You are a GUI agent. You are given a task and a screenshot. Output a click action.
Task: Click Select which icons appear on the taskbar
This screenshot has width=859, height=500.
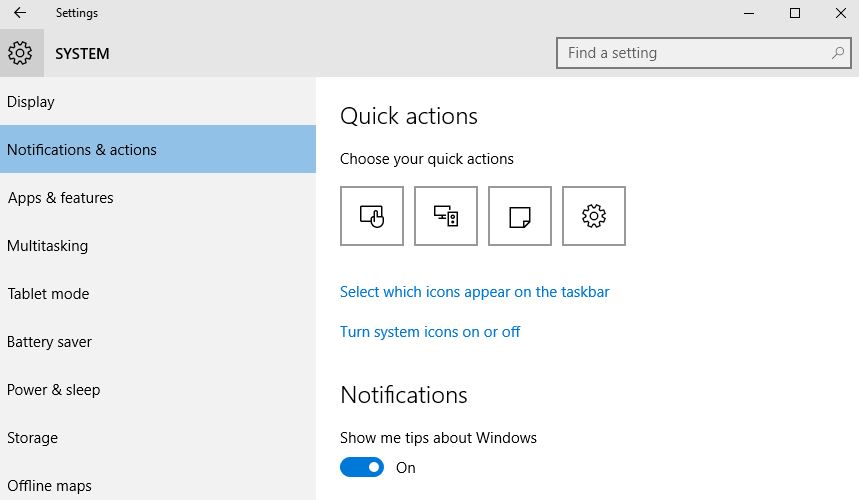pyautogui.click(x=474, y=292)
